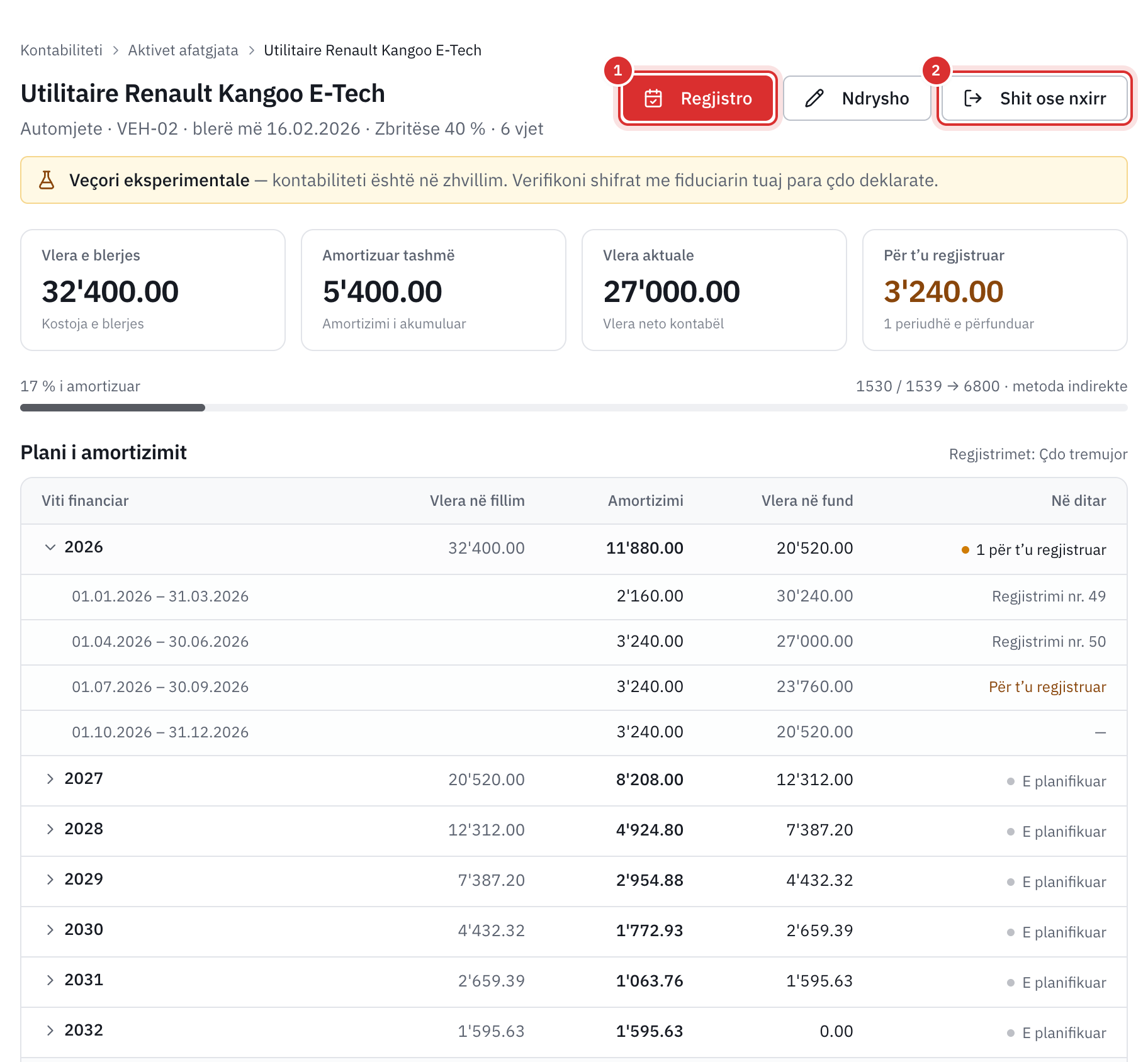Click the Për t'u regjistruar 3'240.00 card
Screen dimensions: 1148x1062
tap(995, 290)
